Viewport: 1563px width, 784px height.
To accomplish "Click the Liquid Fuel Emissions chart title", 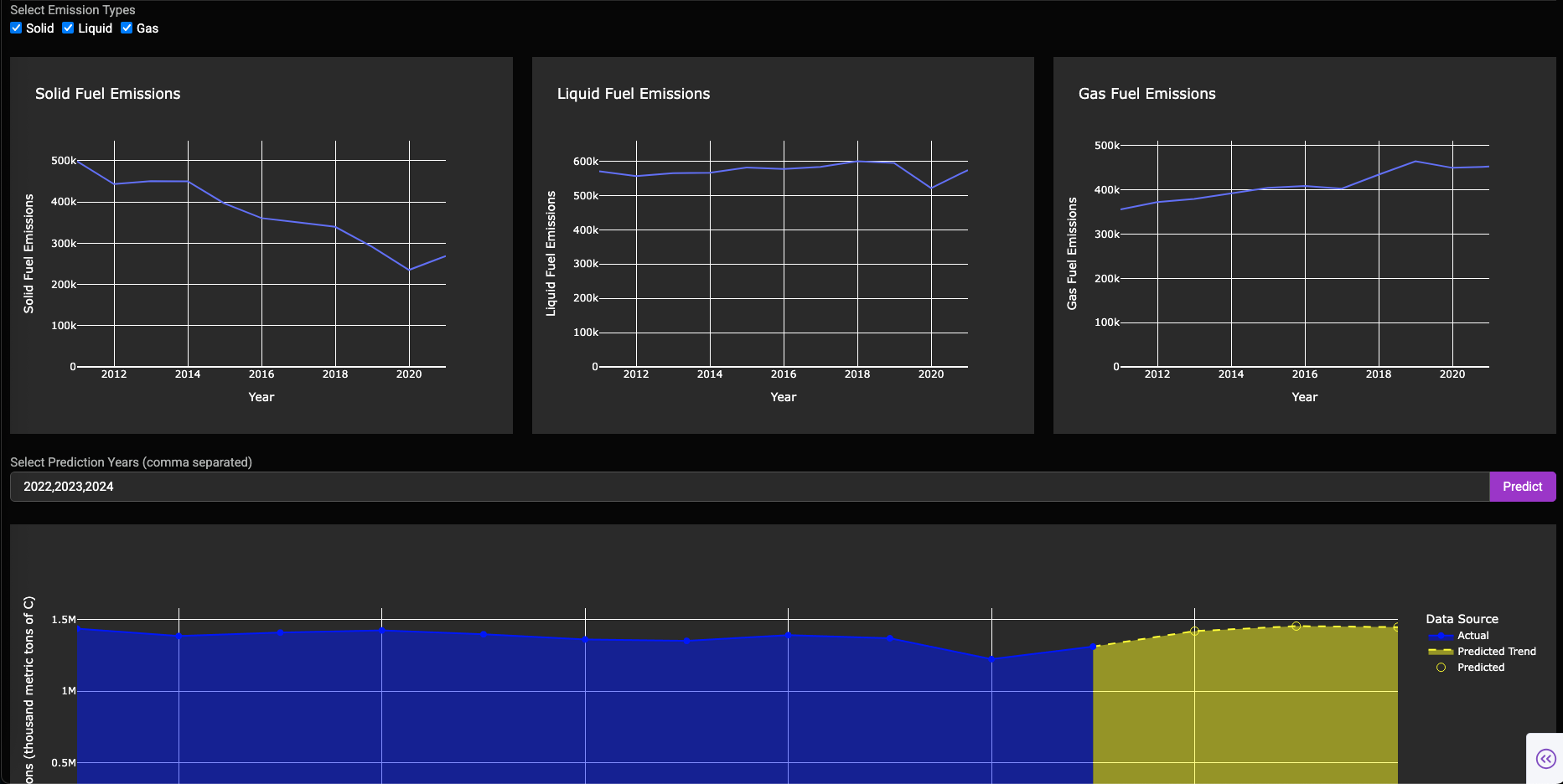I will tap(634, 94).
